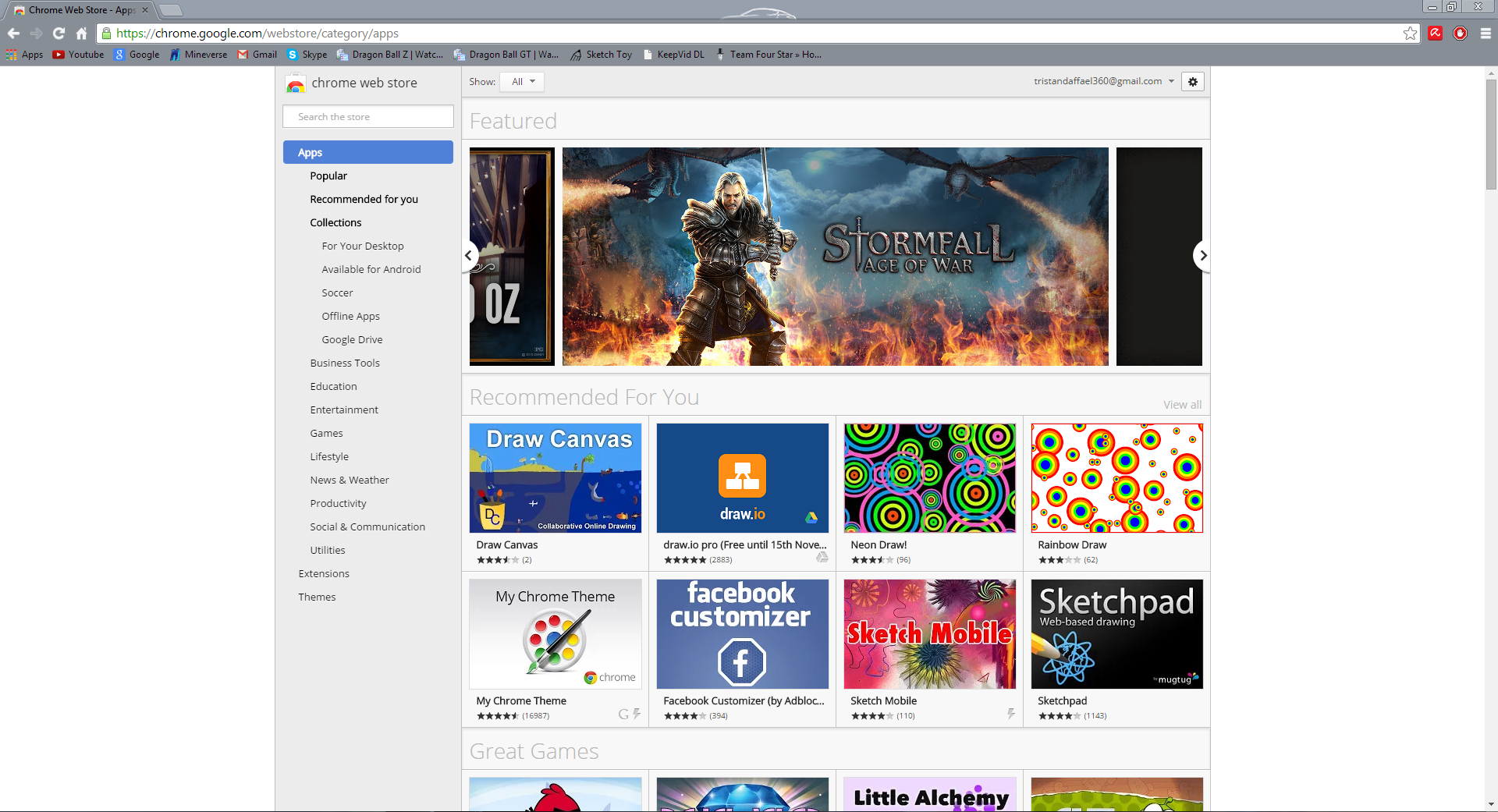Open the Facebook Customizer thumbnail

tap(743, 634)
